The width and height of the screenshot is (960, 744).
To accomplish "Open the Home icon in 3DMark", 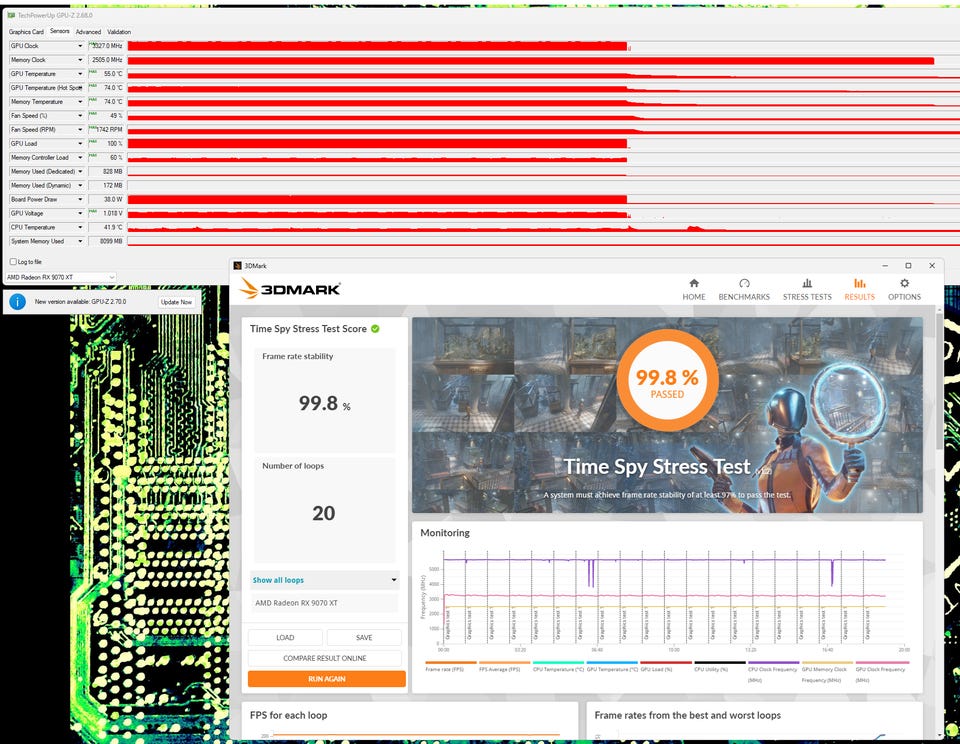I will pos(694,283).
